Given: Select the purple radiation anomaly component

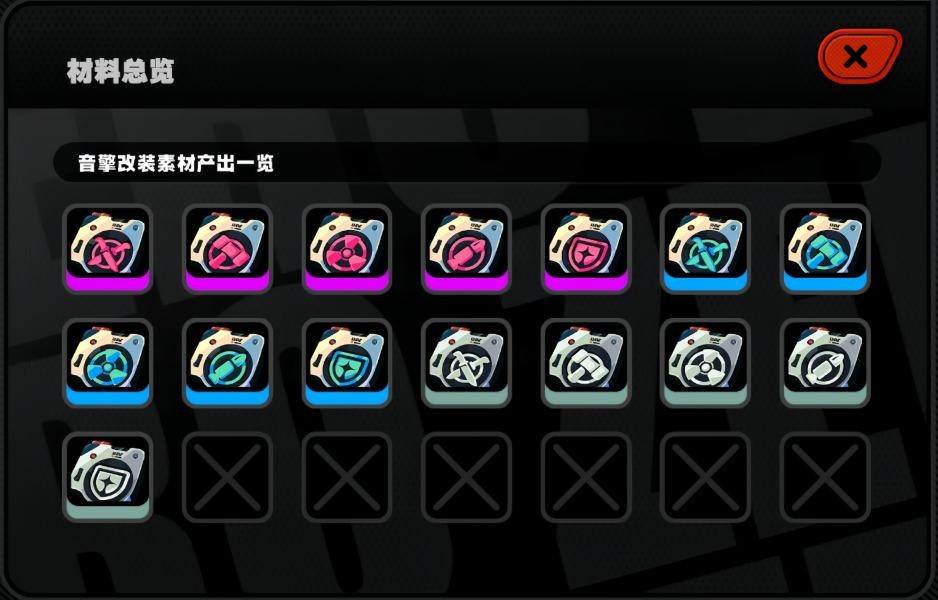Looking at the screenshot, I should click(x=347, y=248).
